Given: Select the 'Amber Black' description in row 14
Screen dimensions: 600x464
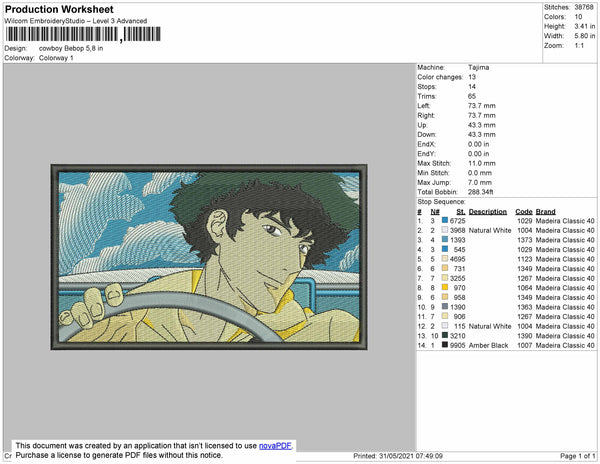Looking at the screenshot, I should click(x=488, y=345).
